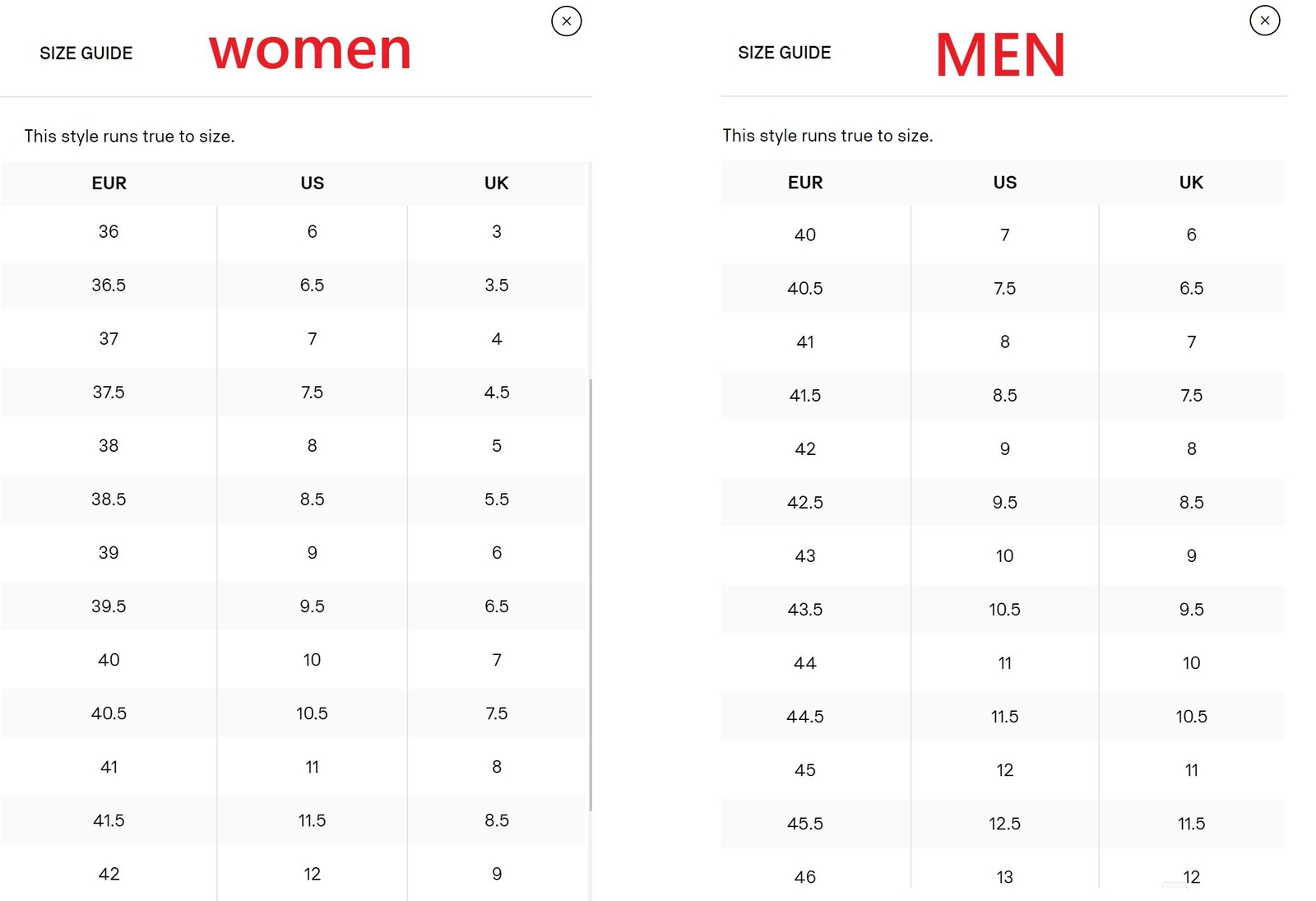Image resolution: width=1316 pixels, height=901 pixels.
Task: Click EUR header in women table
Action: click(x=109, y=183)
